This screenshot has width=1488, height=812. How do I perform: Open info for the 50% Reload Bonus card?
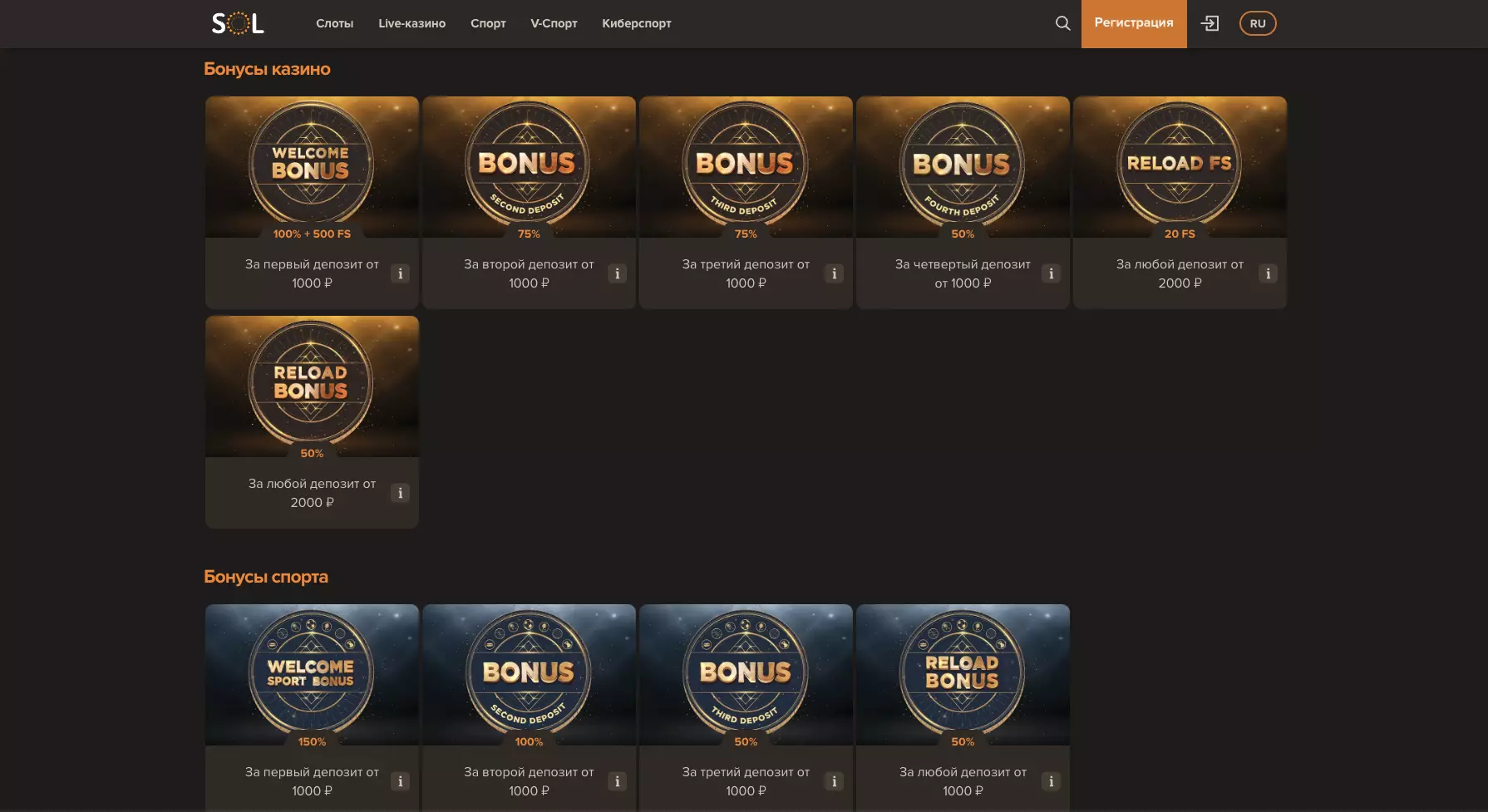tap(400, 493)
